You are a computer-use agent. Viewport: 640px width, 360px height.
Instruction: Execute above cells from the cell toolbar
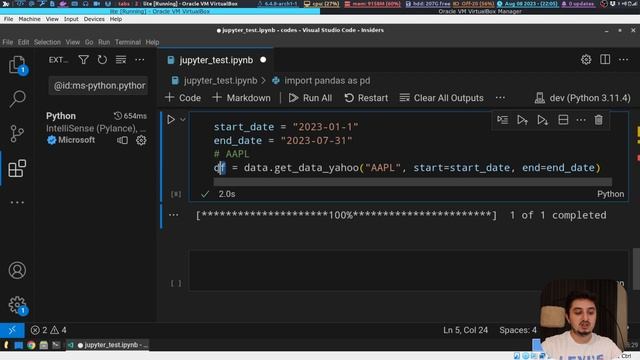tap(522, 120)
